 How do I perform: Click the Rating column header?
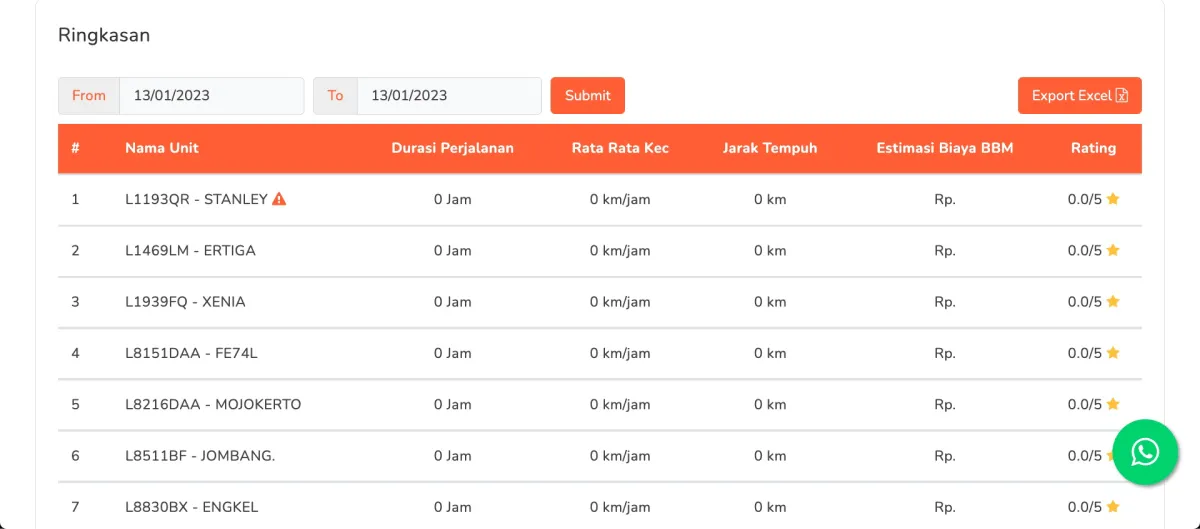point(1093,148)
